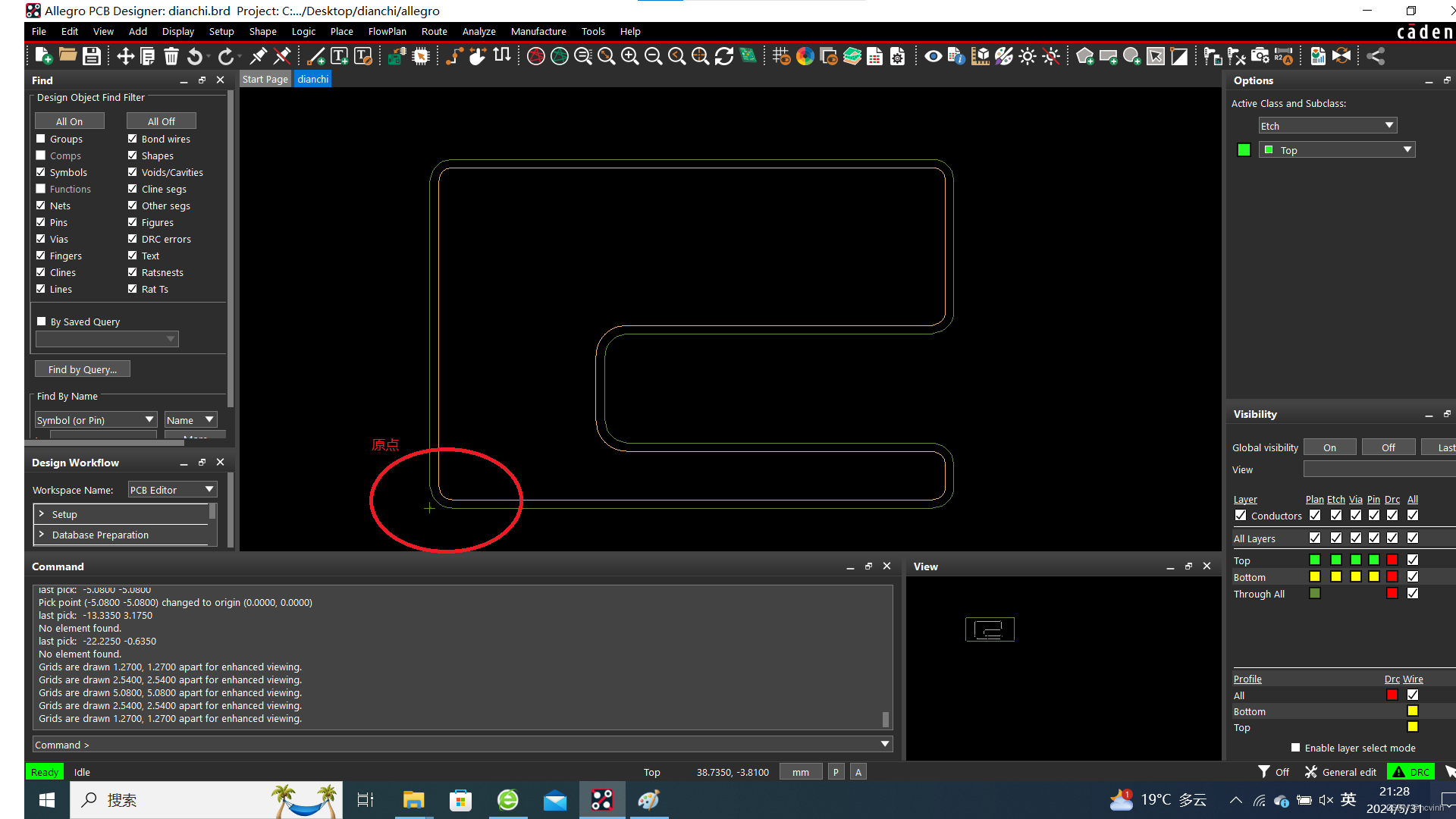Toggle the Ratsnests checkbox
The width and height of the screenshot is (1456, 819).
(133, 272)
